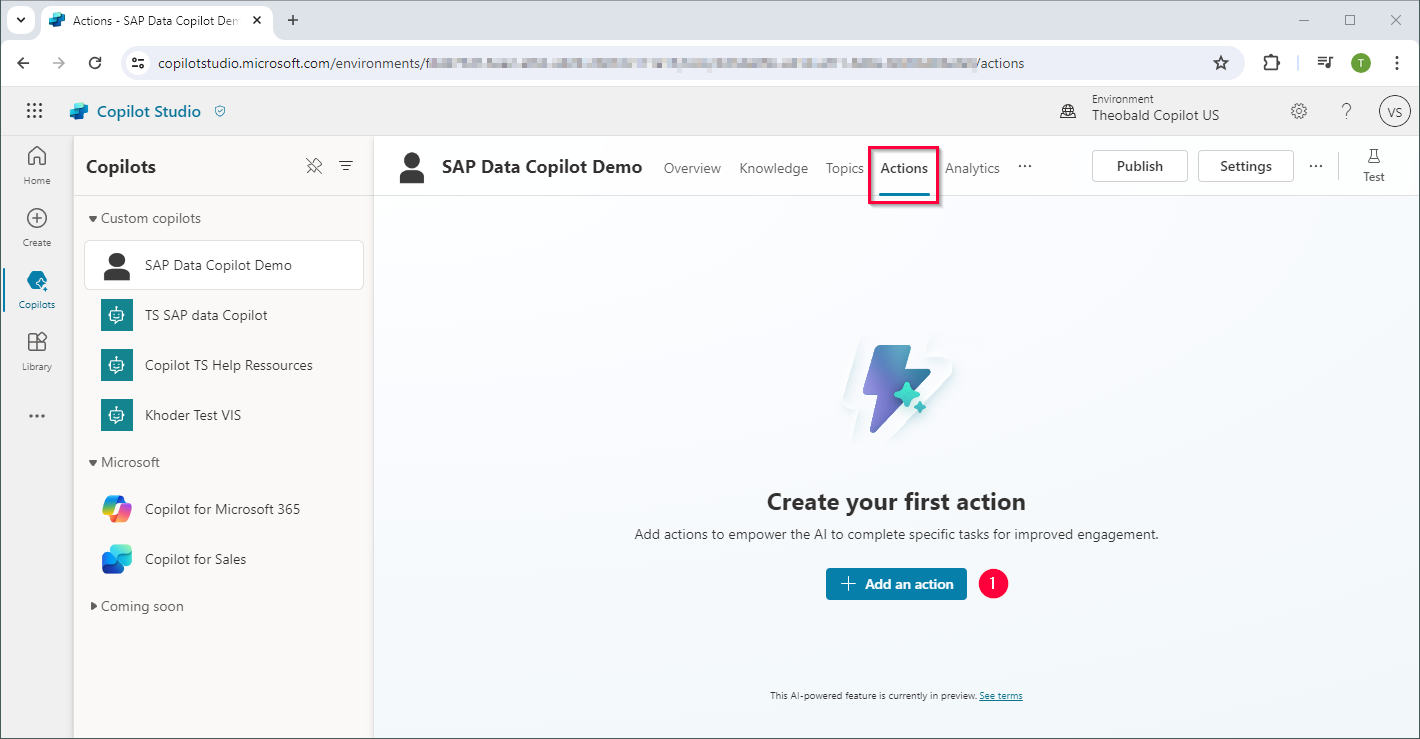This screenshot has height=739, width=1420.
Task: Open the VS account avatar
Action: [1394, 111]
